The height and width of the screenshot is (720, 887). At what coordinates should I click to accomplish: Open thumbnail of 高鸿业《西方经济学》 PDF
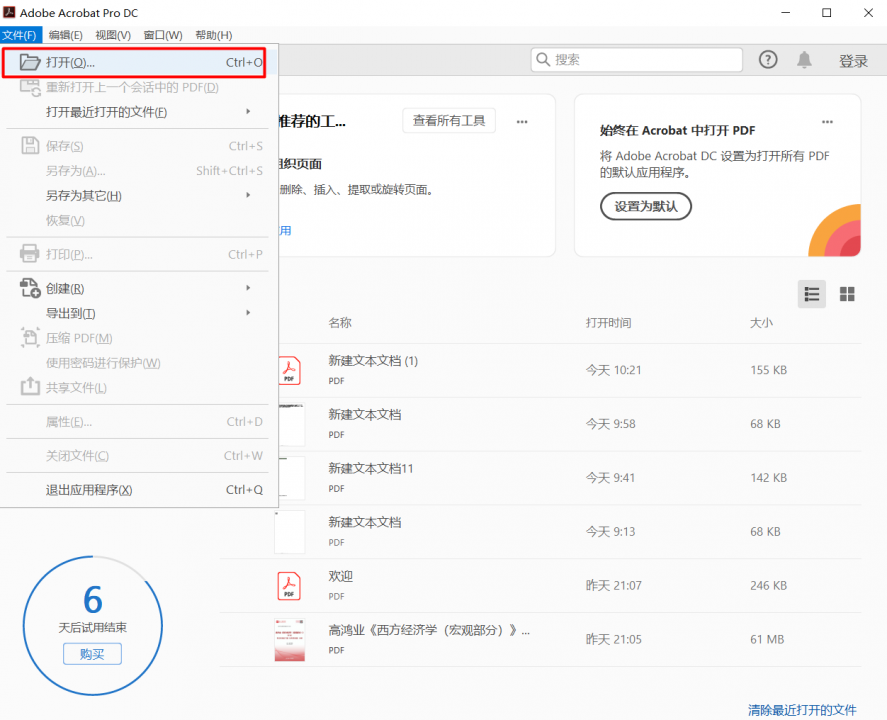pyautogui.click(x=290, y=640)
